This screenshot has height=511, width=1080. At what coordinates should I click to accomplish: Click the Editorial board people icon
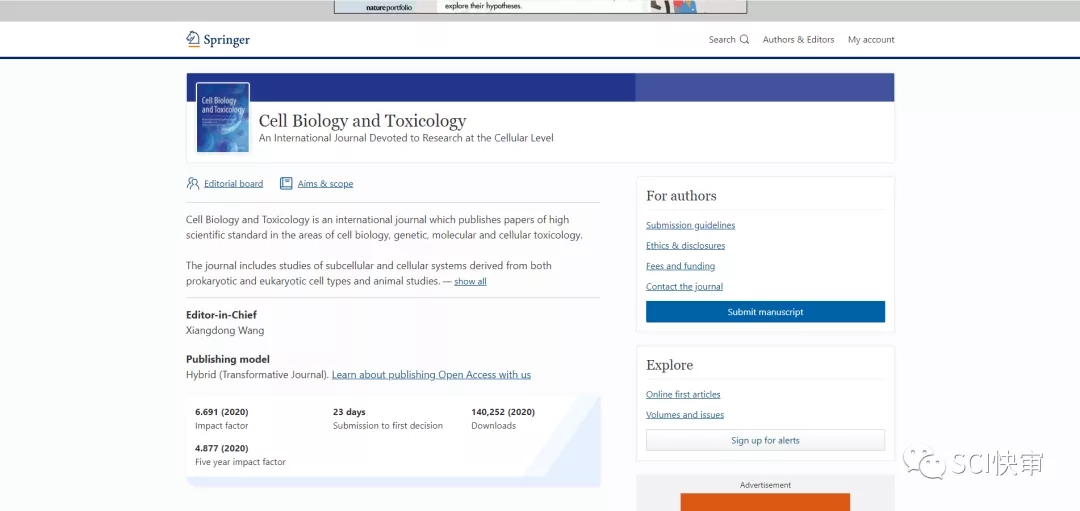193,184
